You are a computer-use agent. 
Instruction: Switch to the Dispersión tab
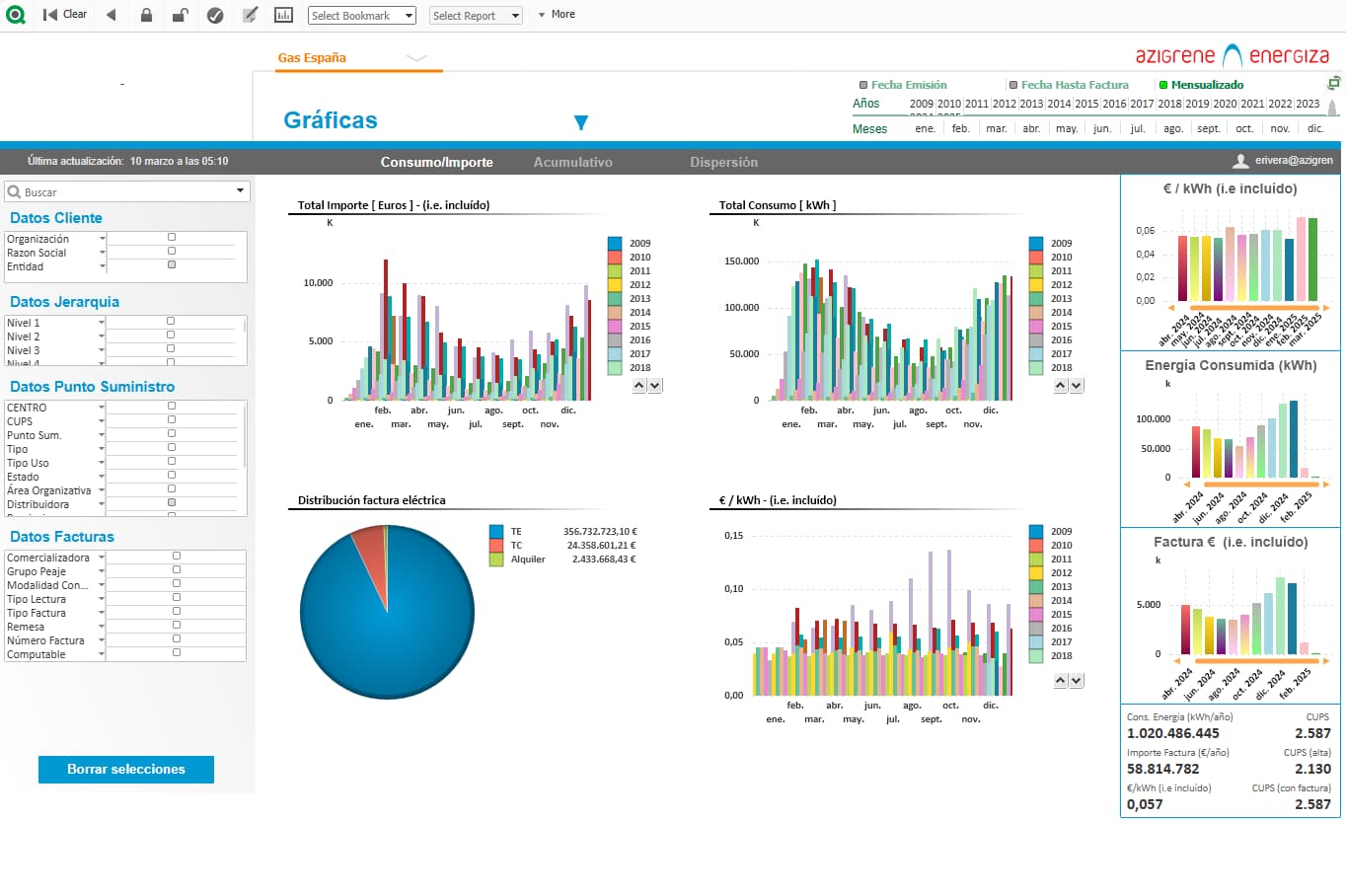tap(723, 162)
